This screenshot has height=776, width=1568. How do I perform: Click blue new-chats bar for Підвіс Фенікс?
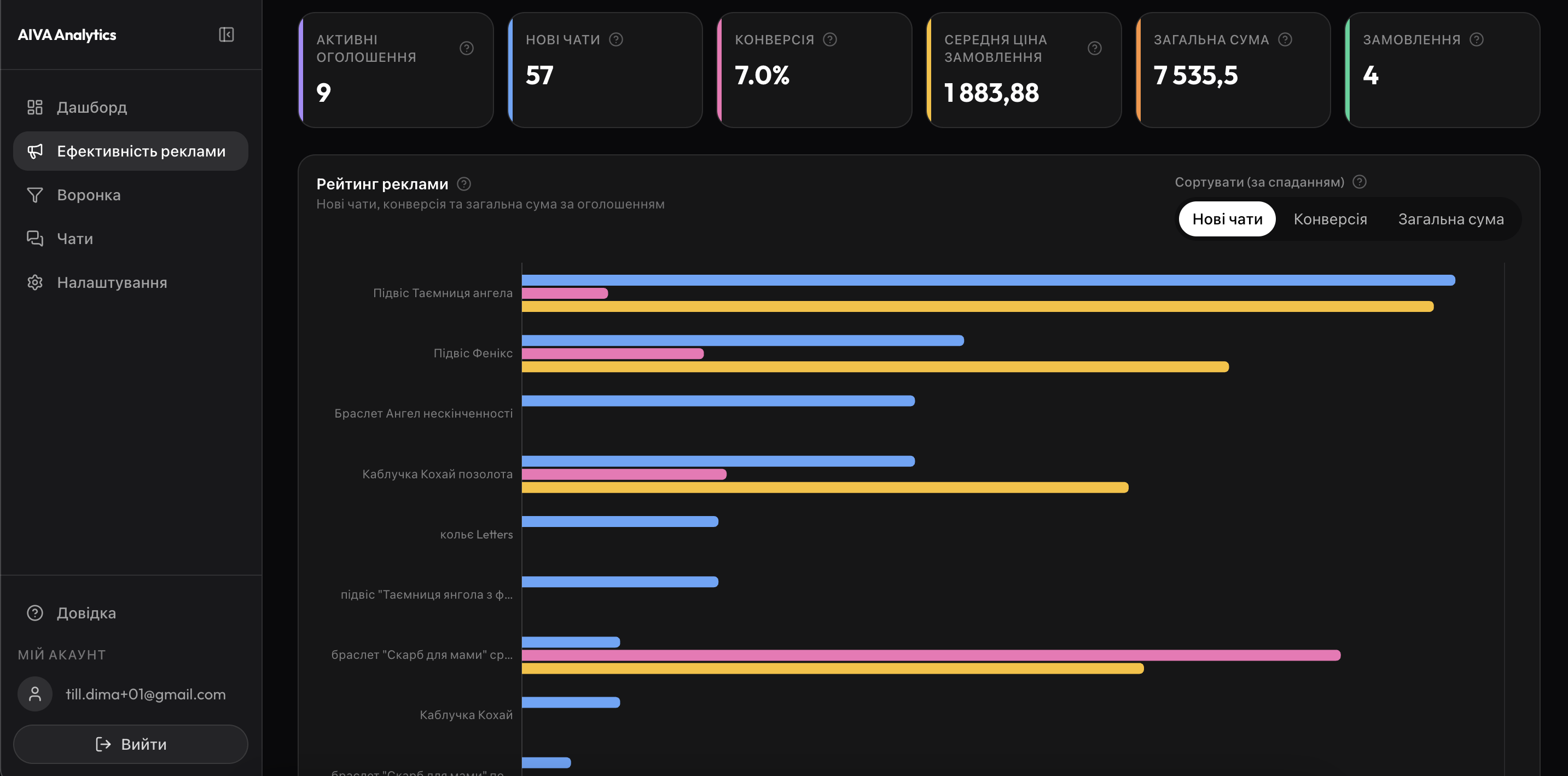(742, 340)
